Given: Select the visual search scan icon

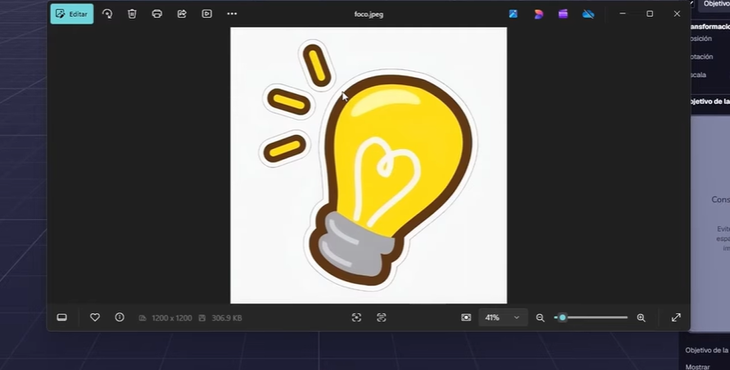Looking at the screenshot, I should [357, 317].
